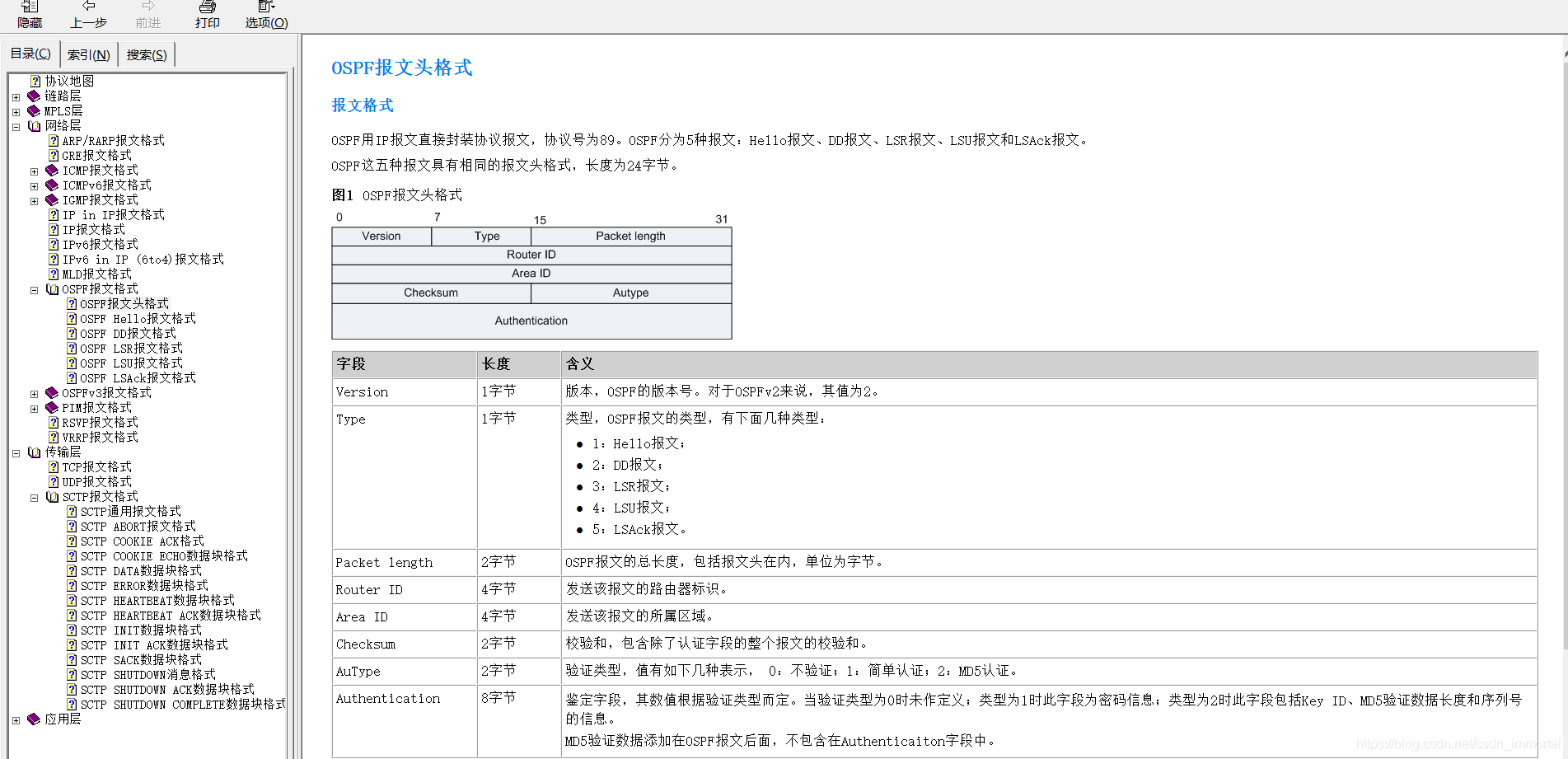Click the Authentication field cell in table
The width and height of the screenshot is (1568, 759).
point(405,720)
